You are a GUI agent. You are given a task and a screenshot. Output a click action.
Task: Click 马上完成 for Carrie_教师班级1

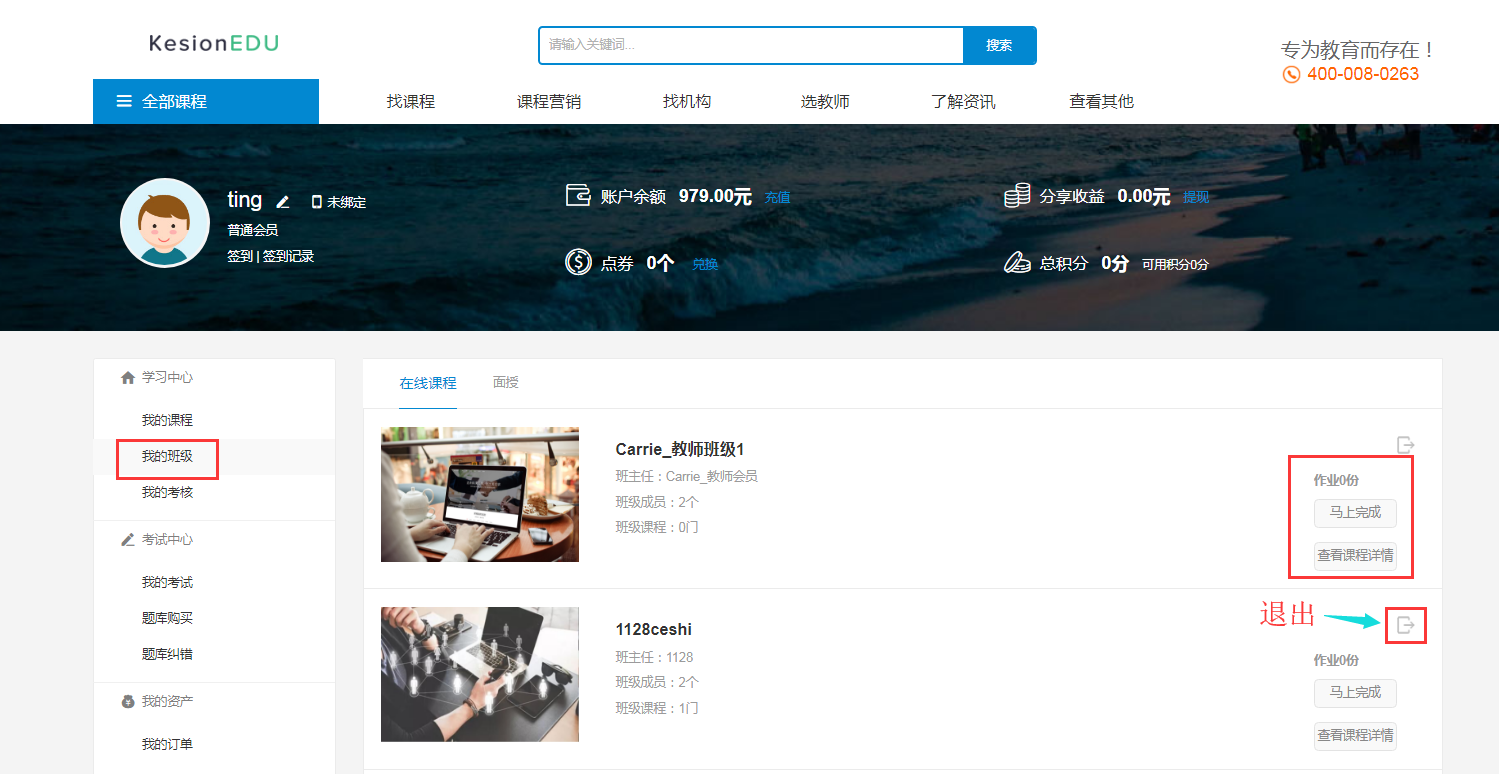[x=1354, y=512]
